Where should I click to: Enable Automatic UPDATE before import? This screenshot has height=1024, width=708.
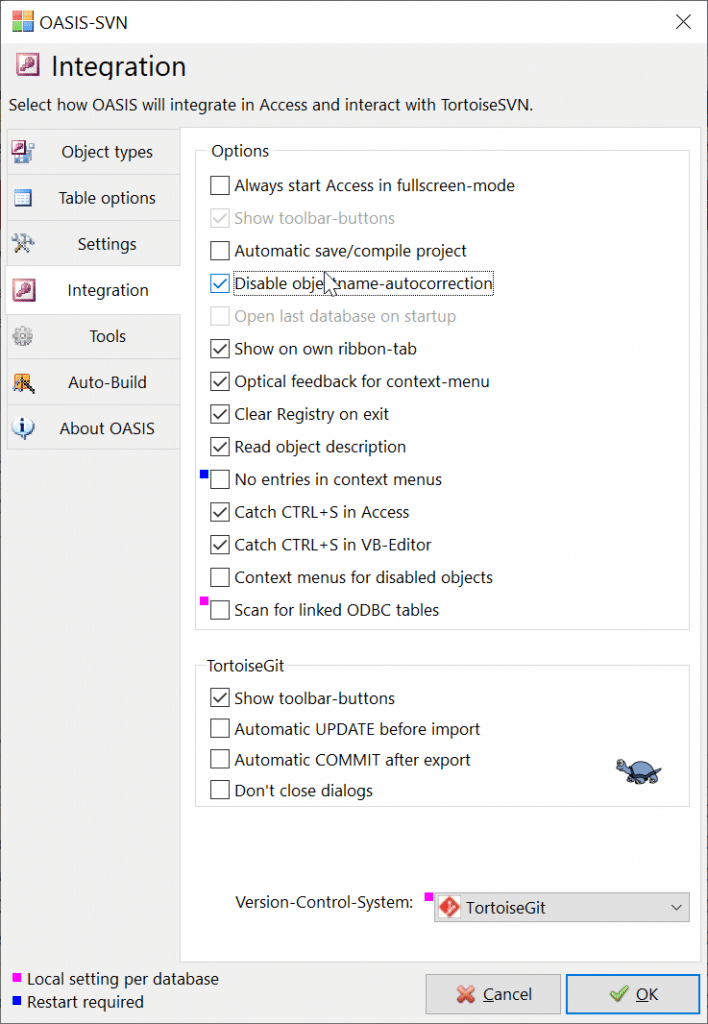[x=219, y=729]
